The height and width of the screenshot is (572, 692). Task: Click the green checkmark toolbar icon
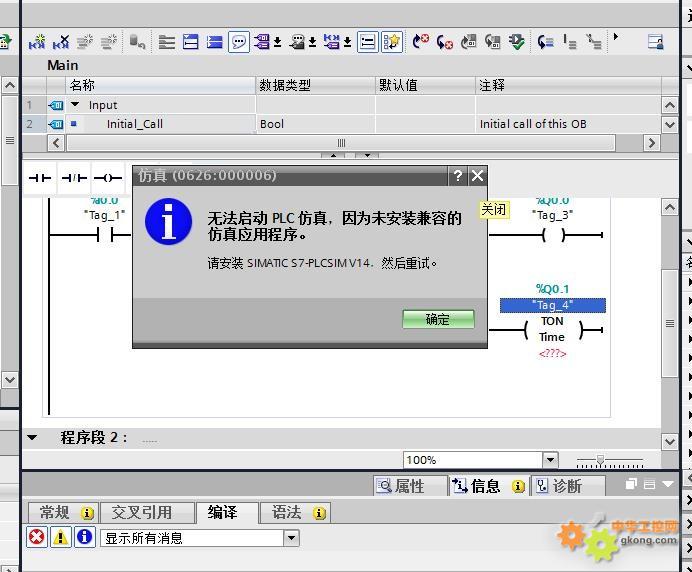tap(516, 42)
